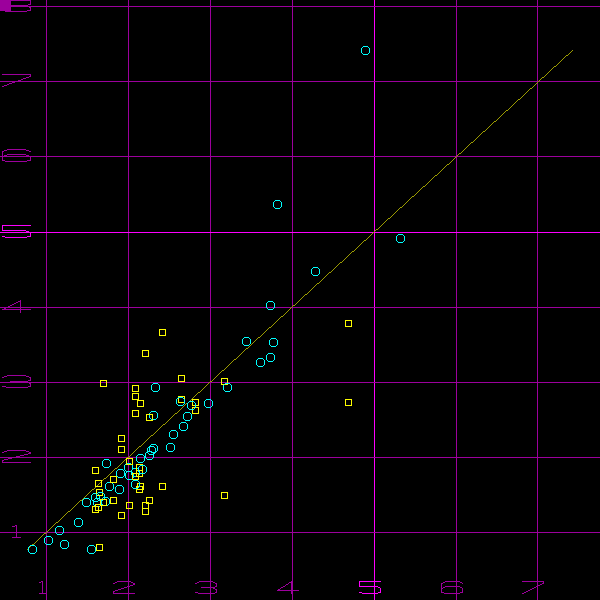Click the x-axis label 3

point(206,588)
